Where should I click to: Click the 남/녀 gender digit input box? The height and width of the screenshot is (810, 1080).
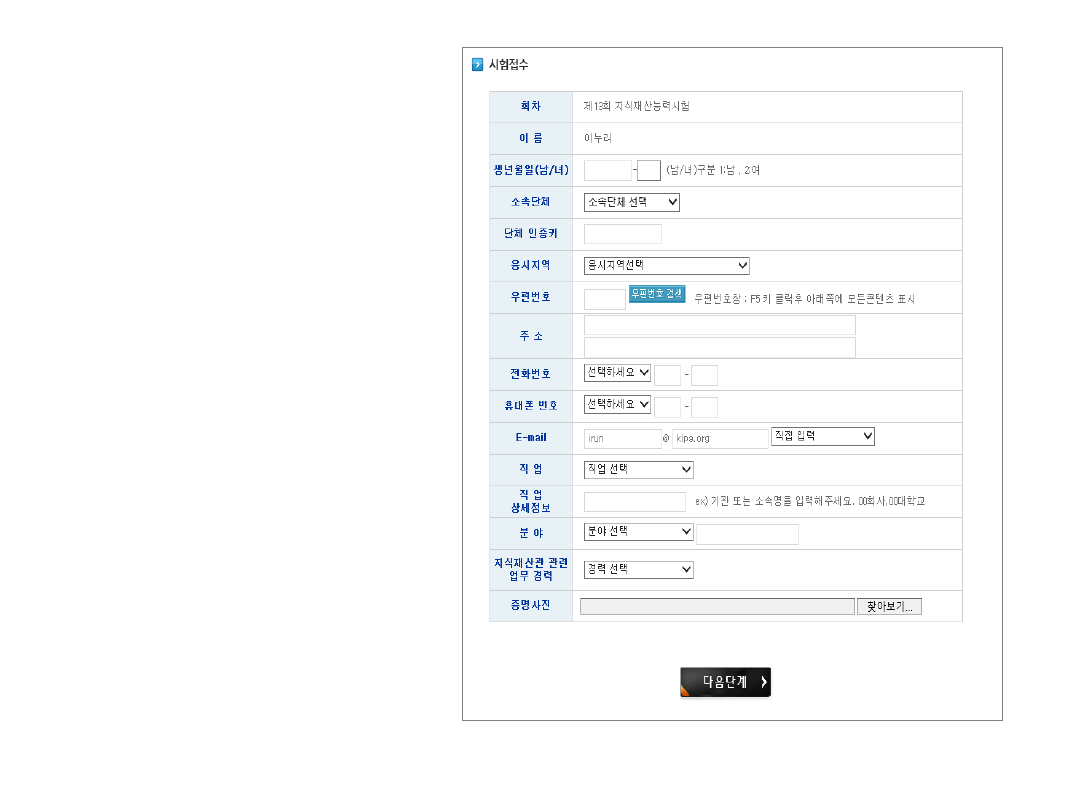click(x=649, y=170)
